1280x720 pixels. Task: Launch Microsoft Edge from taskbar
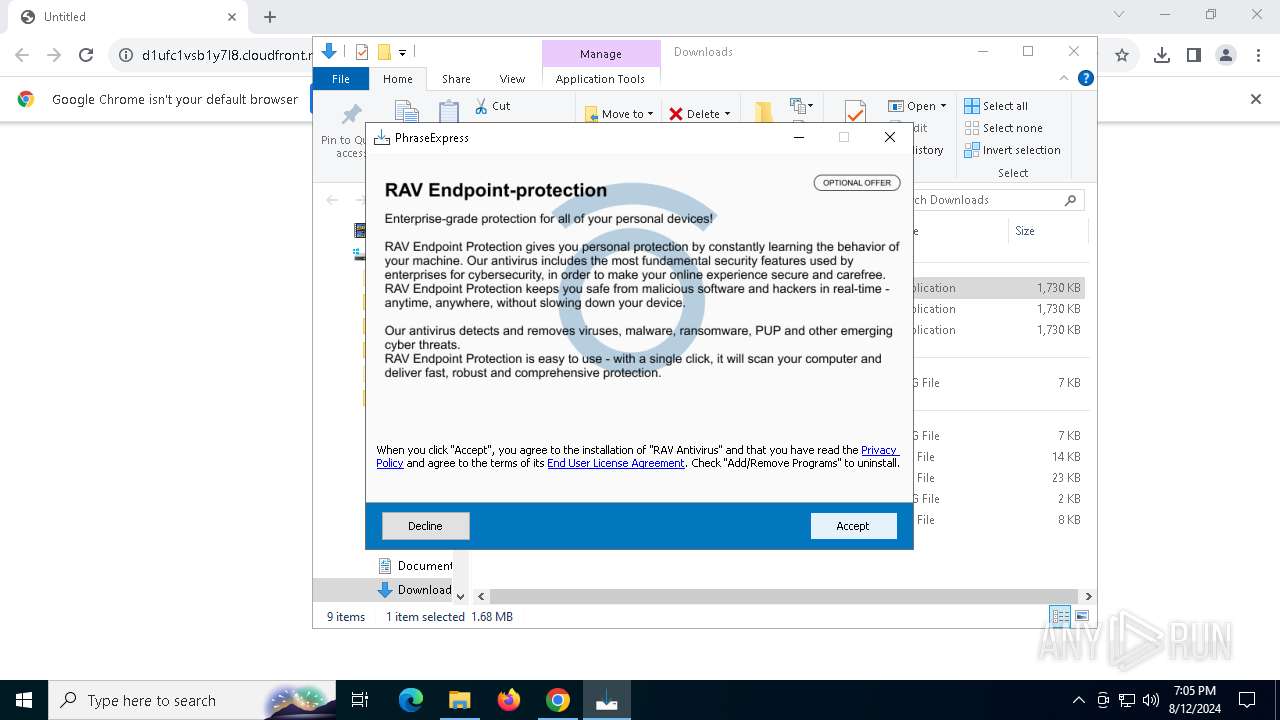[x=411, y=700]
